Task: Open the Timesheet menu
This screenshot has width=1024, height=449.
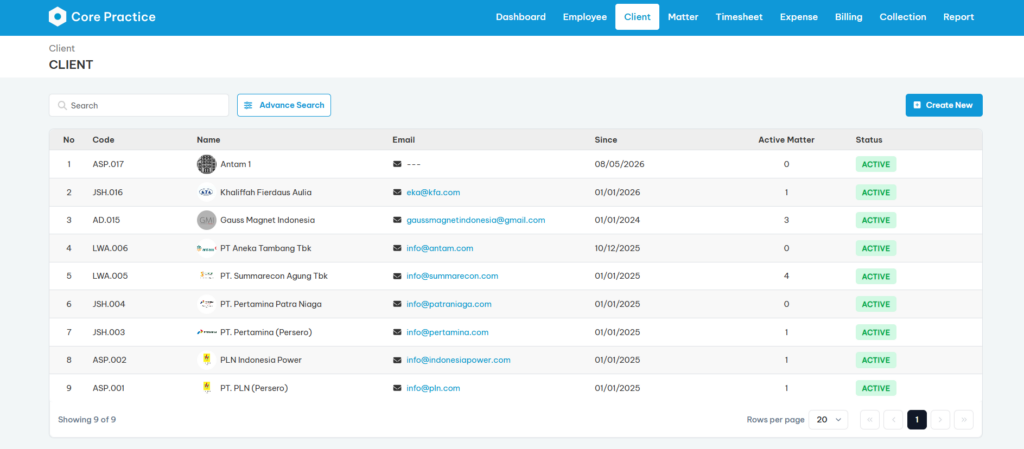Action: click(739, 17)
